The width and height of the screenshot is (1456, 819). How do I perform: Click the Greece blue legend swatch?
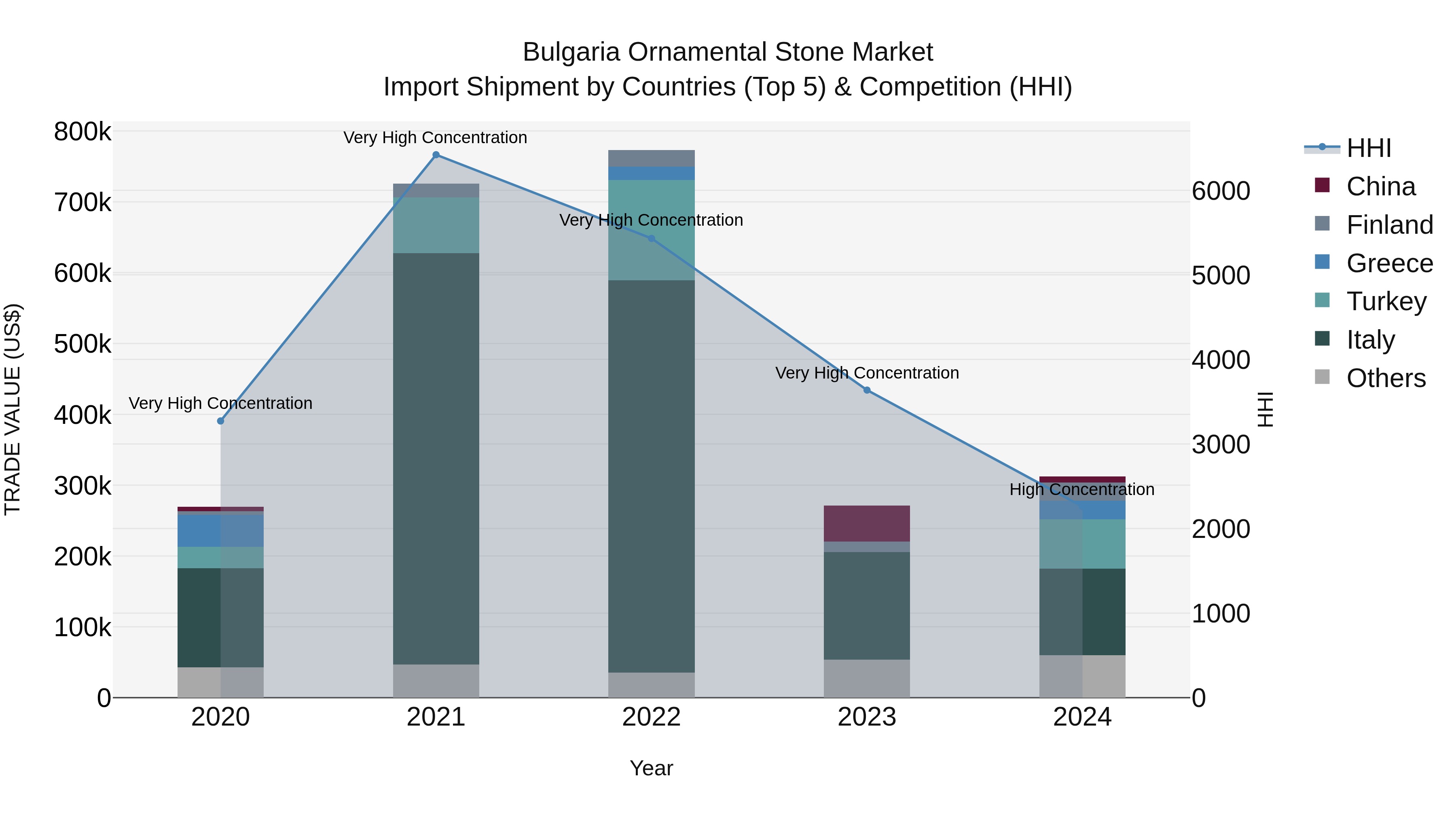coord(1322,262)
